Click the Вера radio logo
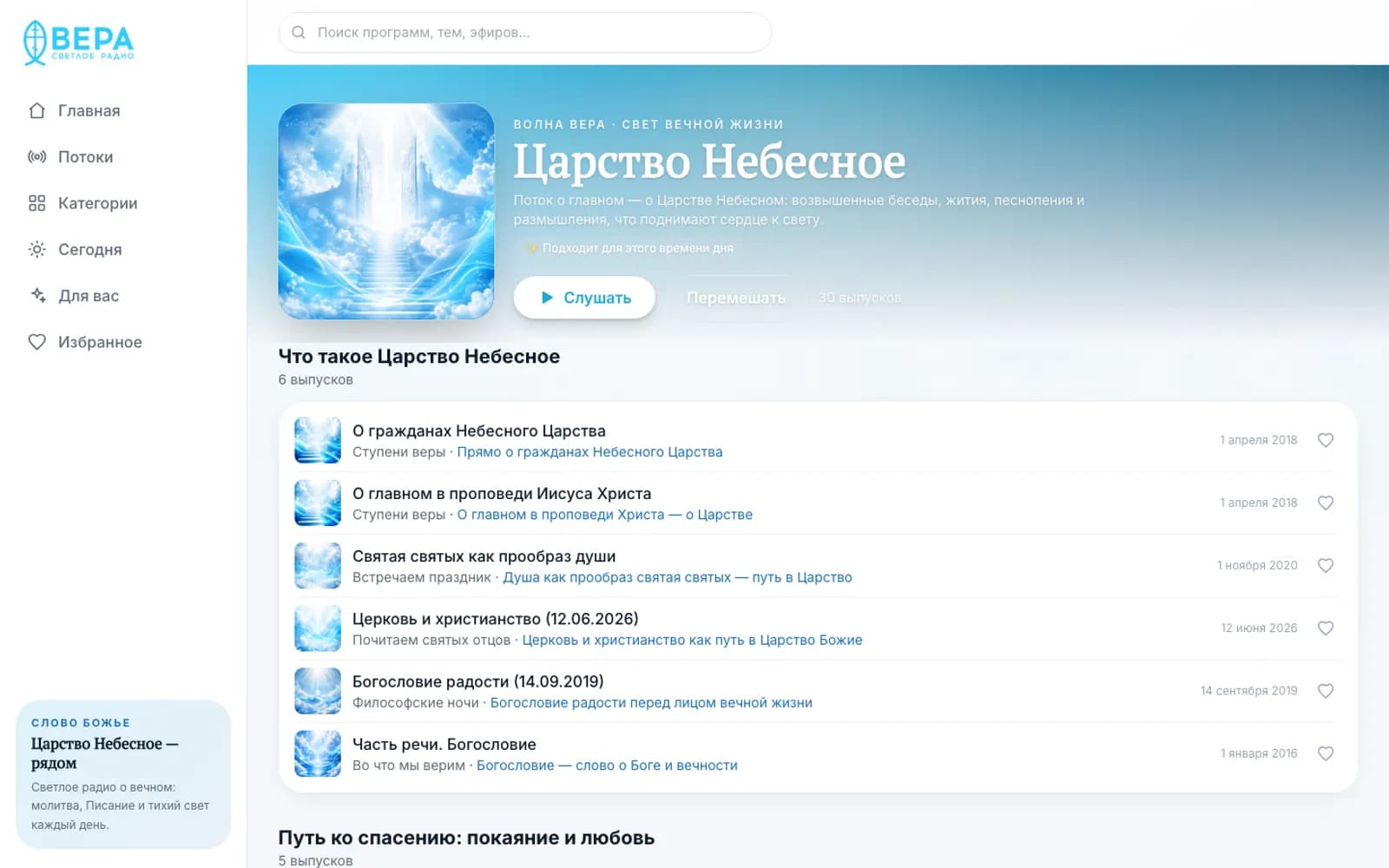1389x868 pixels. click(78, 43)
